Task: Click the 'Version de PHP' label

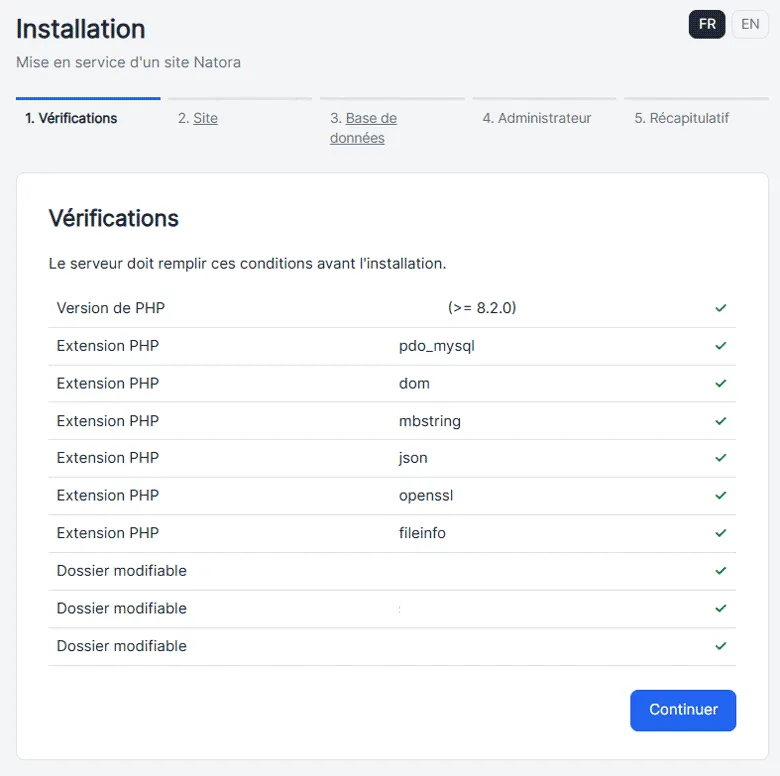Action: tap(110, 308)
